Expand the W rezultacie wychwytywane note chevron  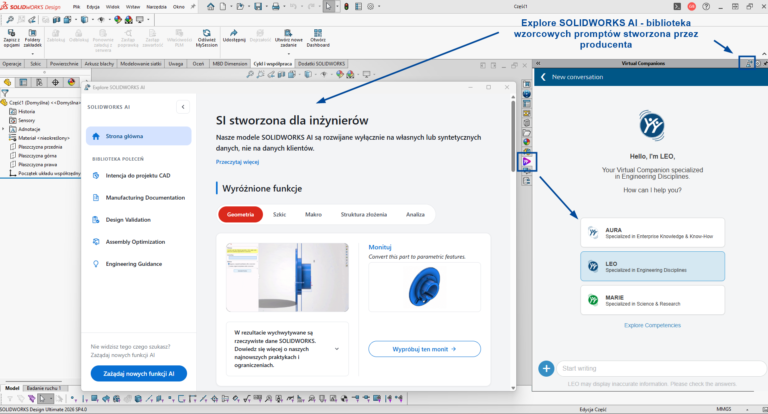[336, 349]
